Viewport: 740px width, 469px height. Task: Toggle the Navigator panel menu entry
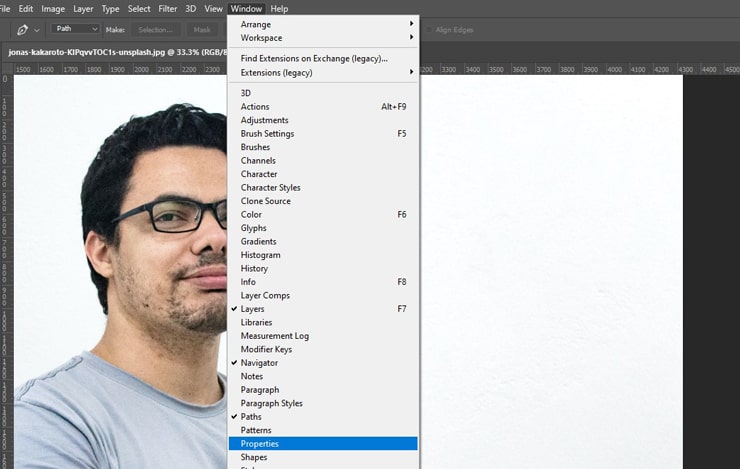(259, 363)
